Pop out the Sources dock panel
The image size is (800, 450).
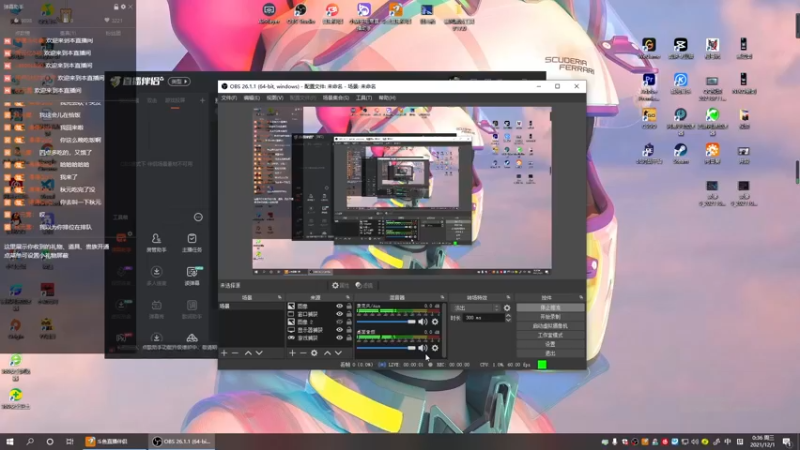348,297
